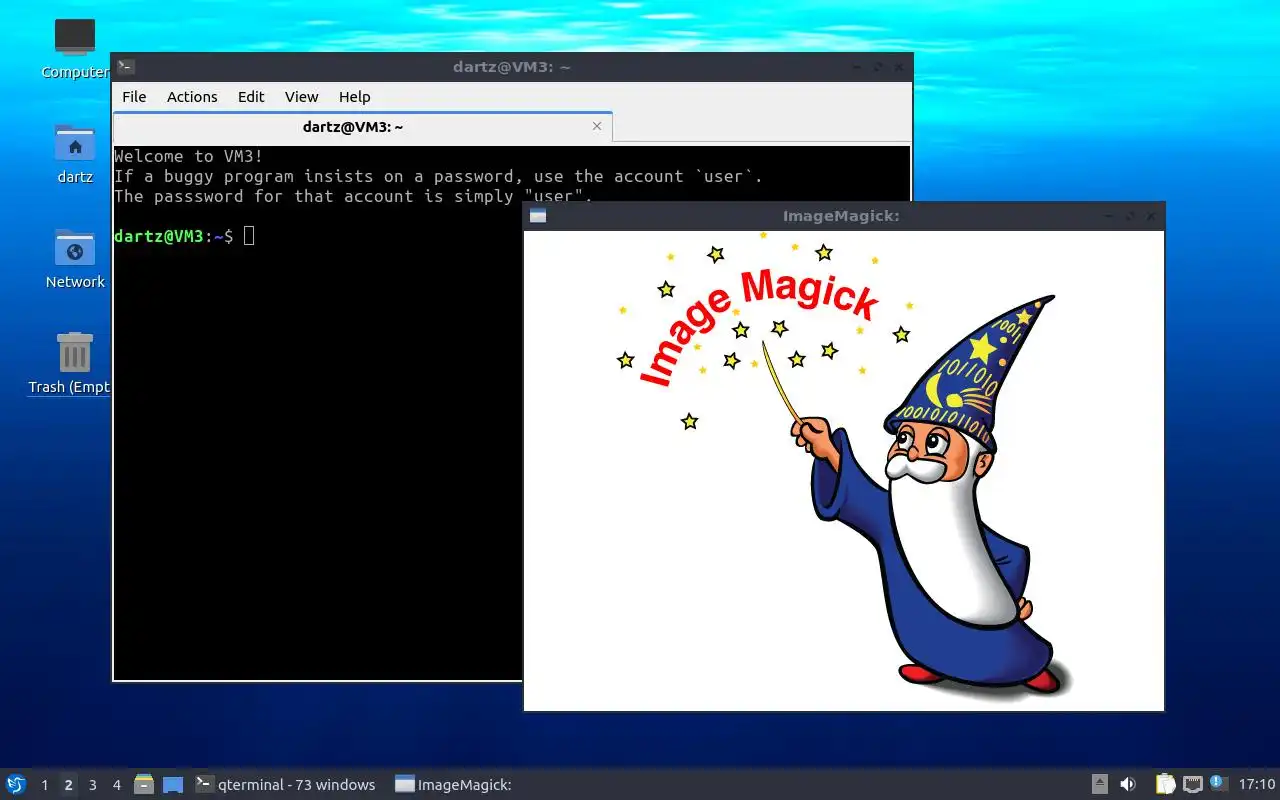
Task: Click the ImageMagick window icon in titlebar
Action: pyautogui.click(x=538, y=216)
